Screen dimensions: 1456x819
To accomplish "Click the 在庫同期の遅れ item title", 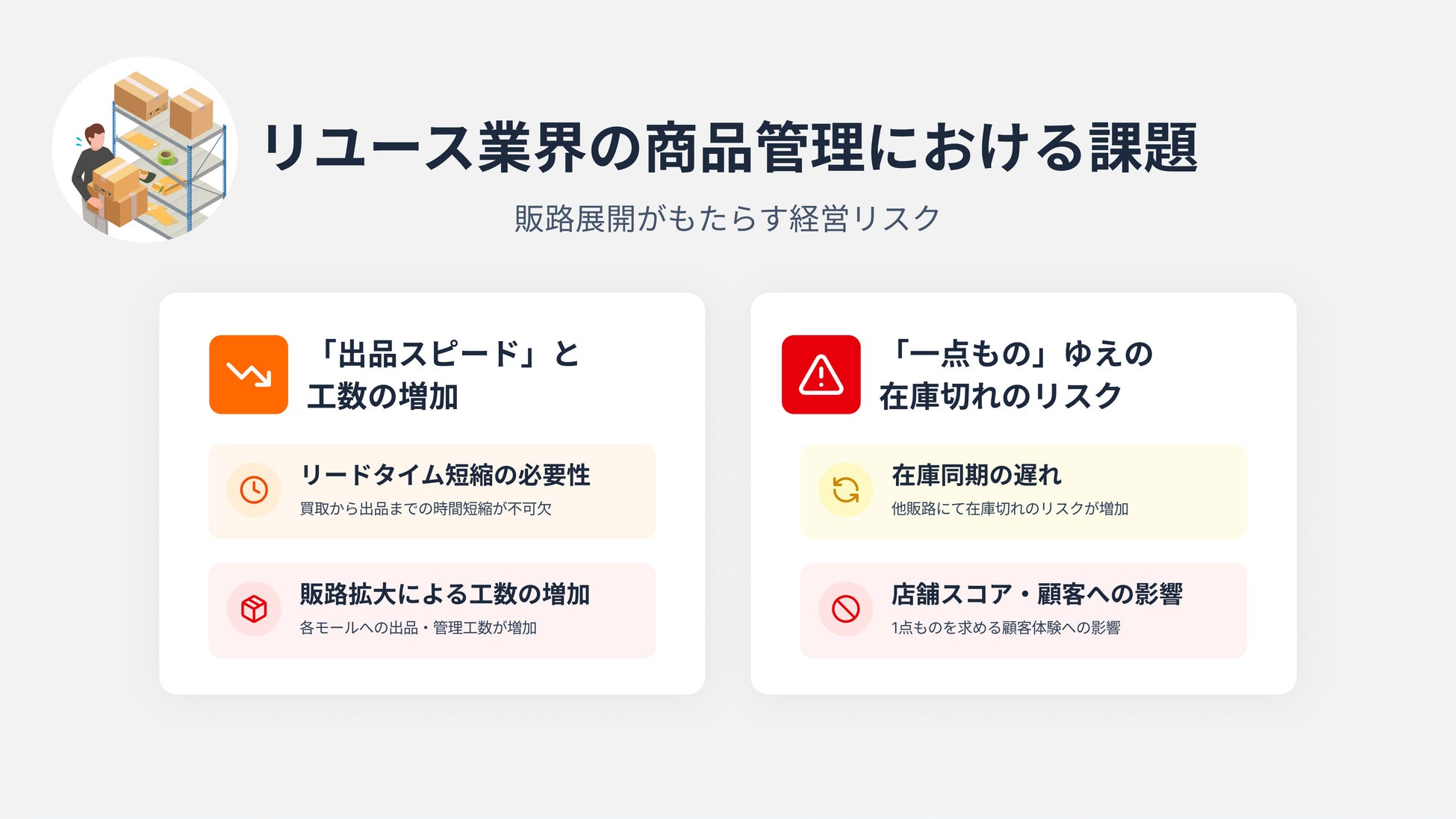I will click(976, 475).
